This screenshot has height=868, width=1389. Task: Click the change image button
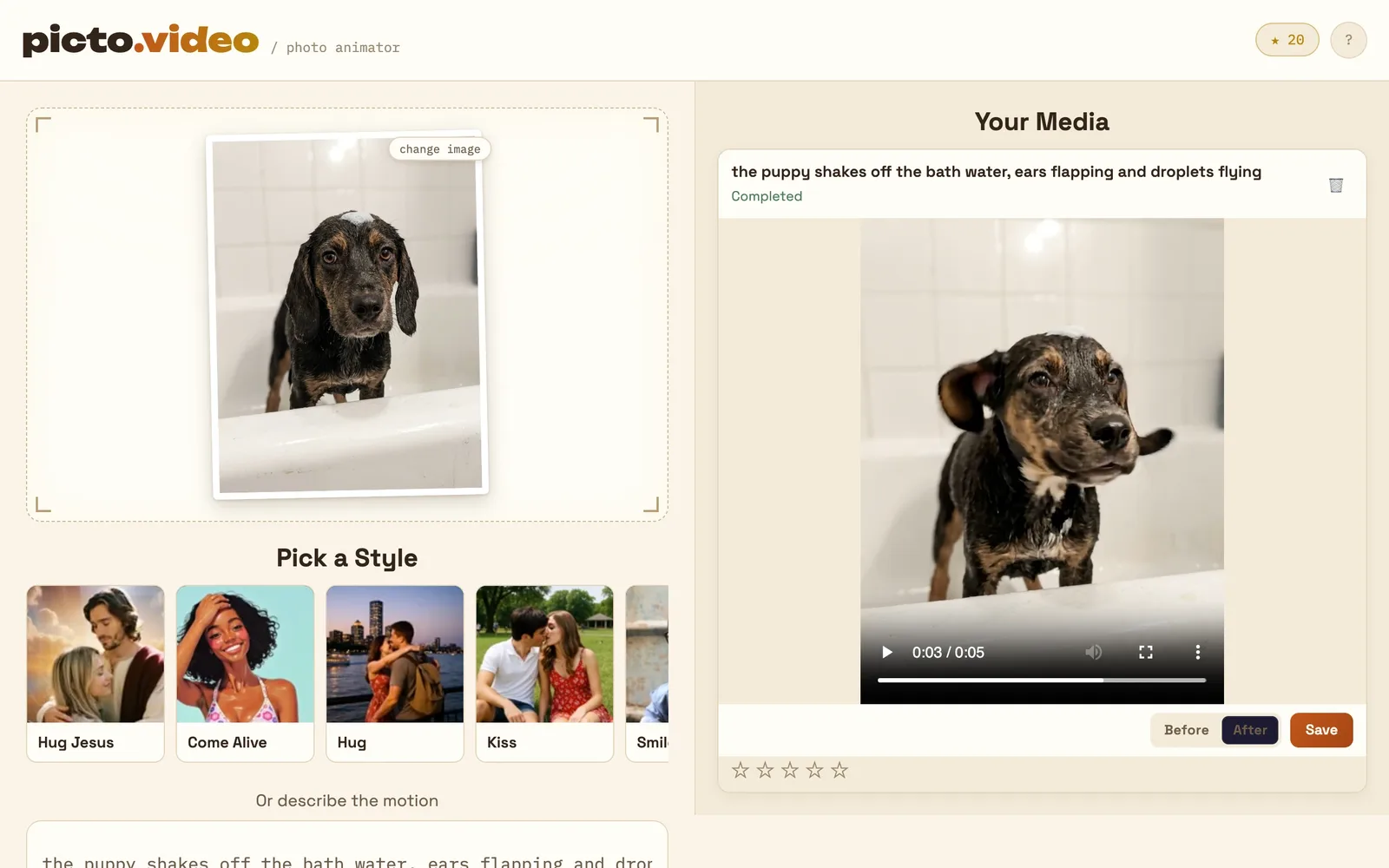pyautogui.click(x=439, y=149)
